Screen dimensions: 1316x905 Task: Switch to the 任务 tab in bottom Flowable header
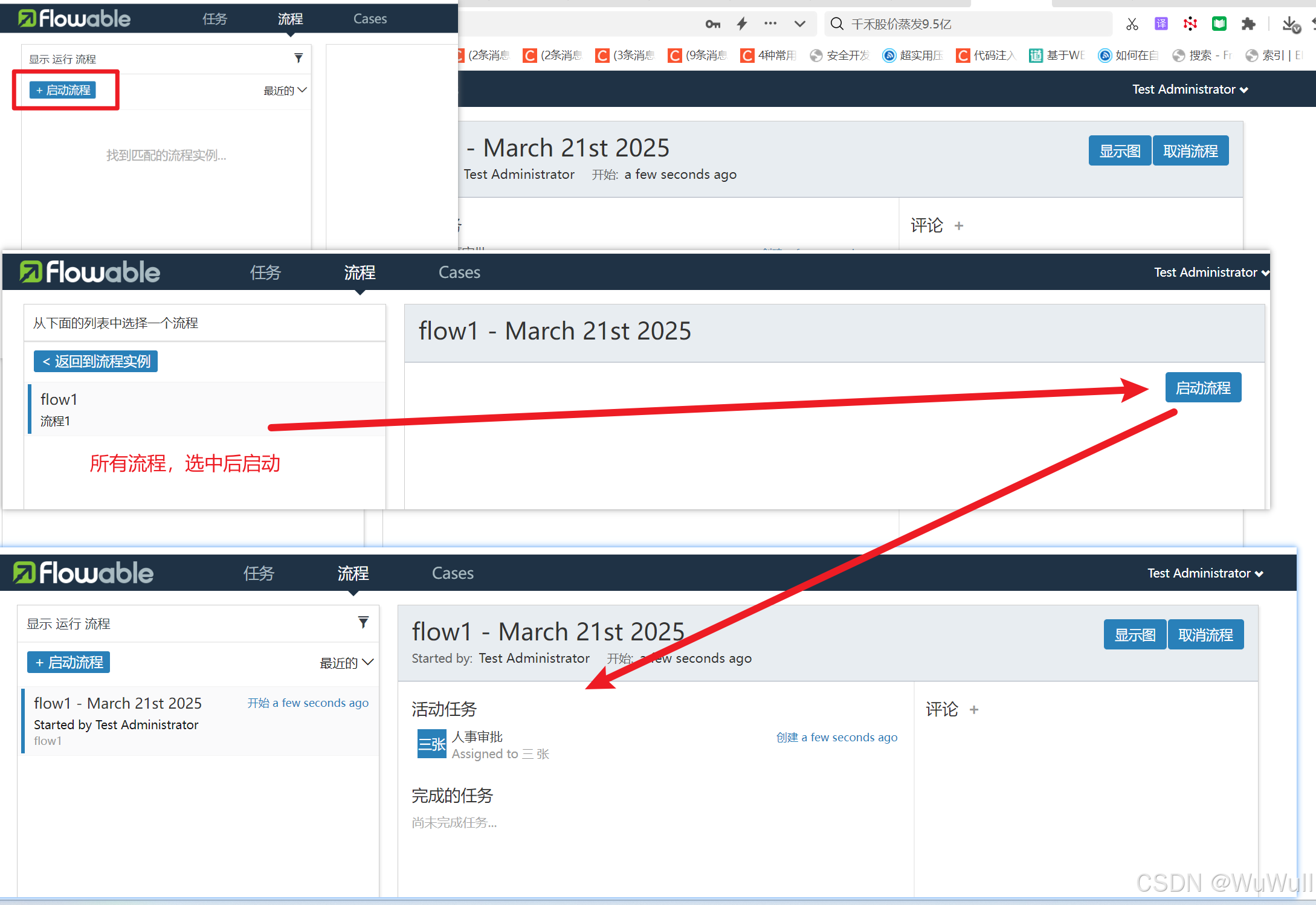[x=259, y=573]
